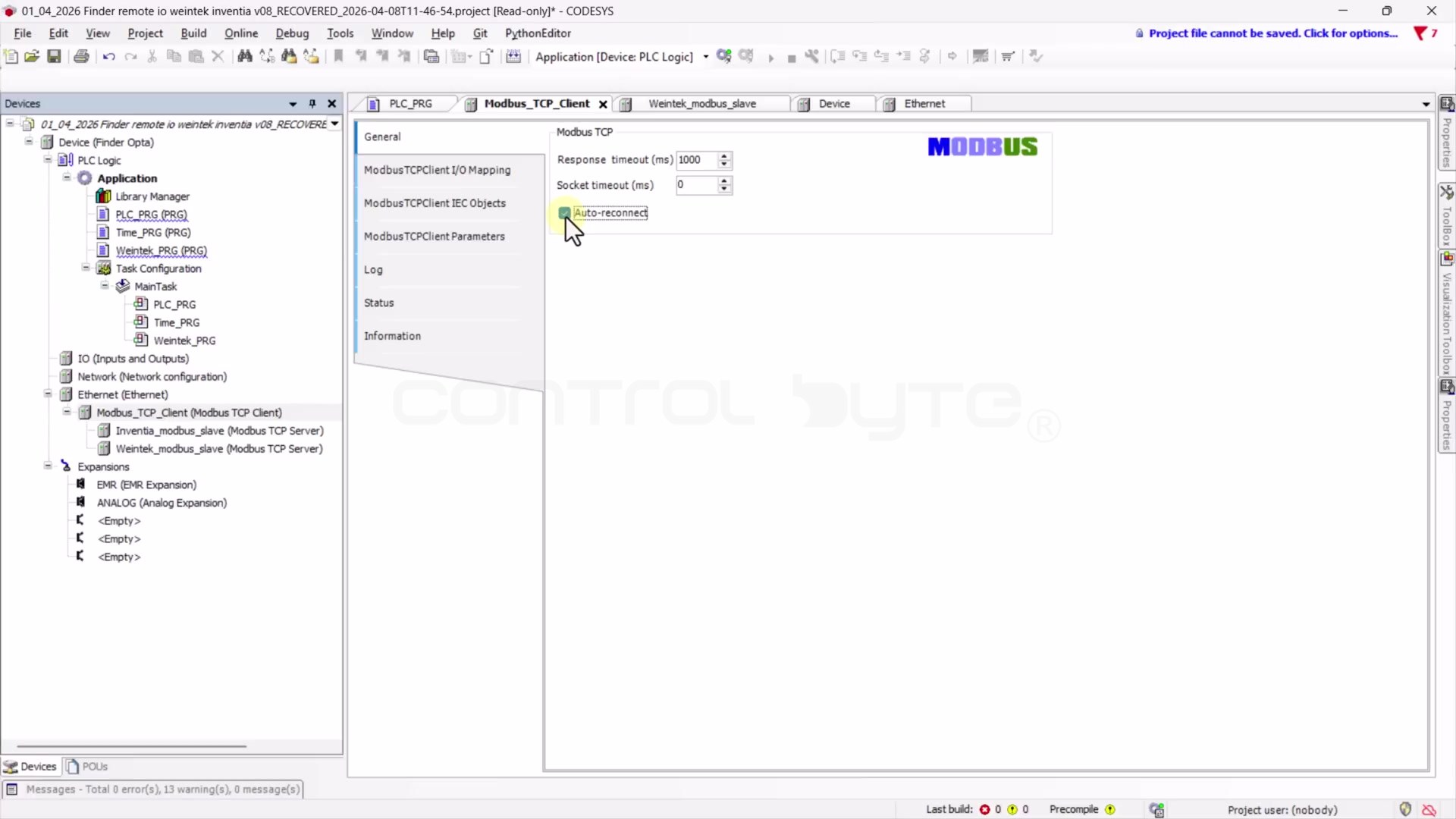Viewport: 1456px width, 819px height.
Task: Click the Build icon next to the clipboard
Action: [513, 56]
